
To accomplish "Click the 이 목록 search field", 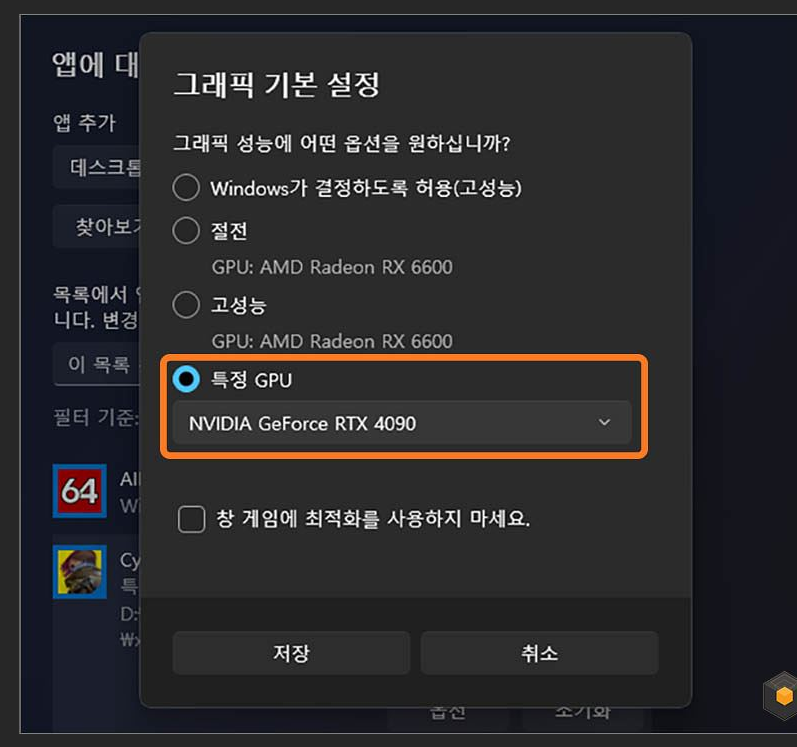I will tap(96, 364).
